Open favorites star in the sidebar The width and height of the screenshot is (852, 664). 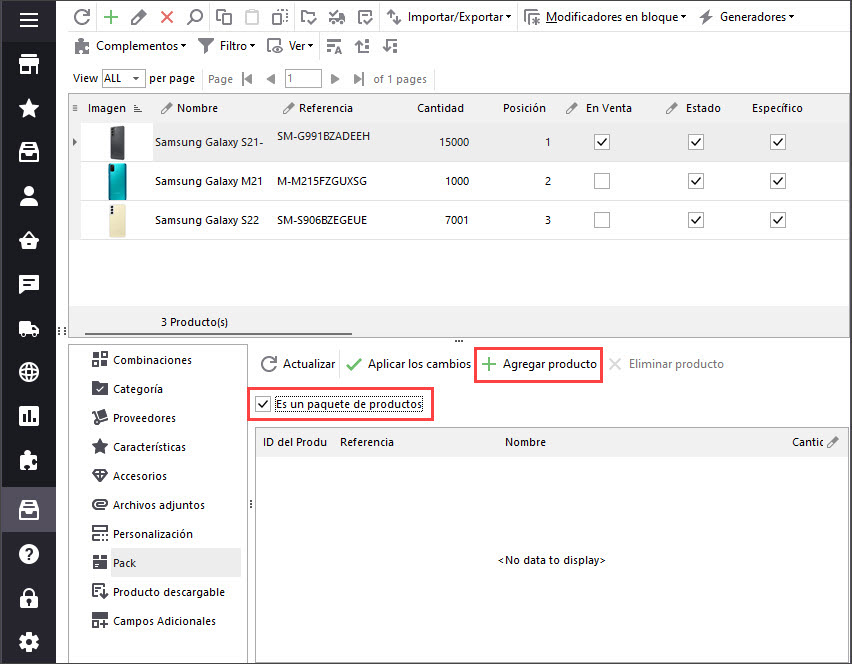pyautogui.click(x=29, y=109)
